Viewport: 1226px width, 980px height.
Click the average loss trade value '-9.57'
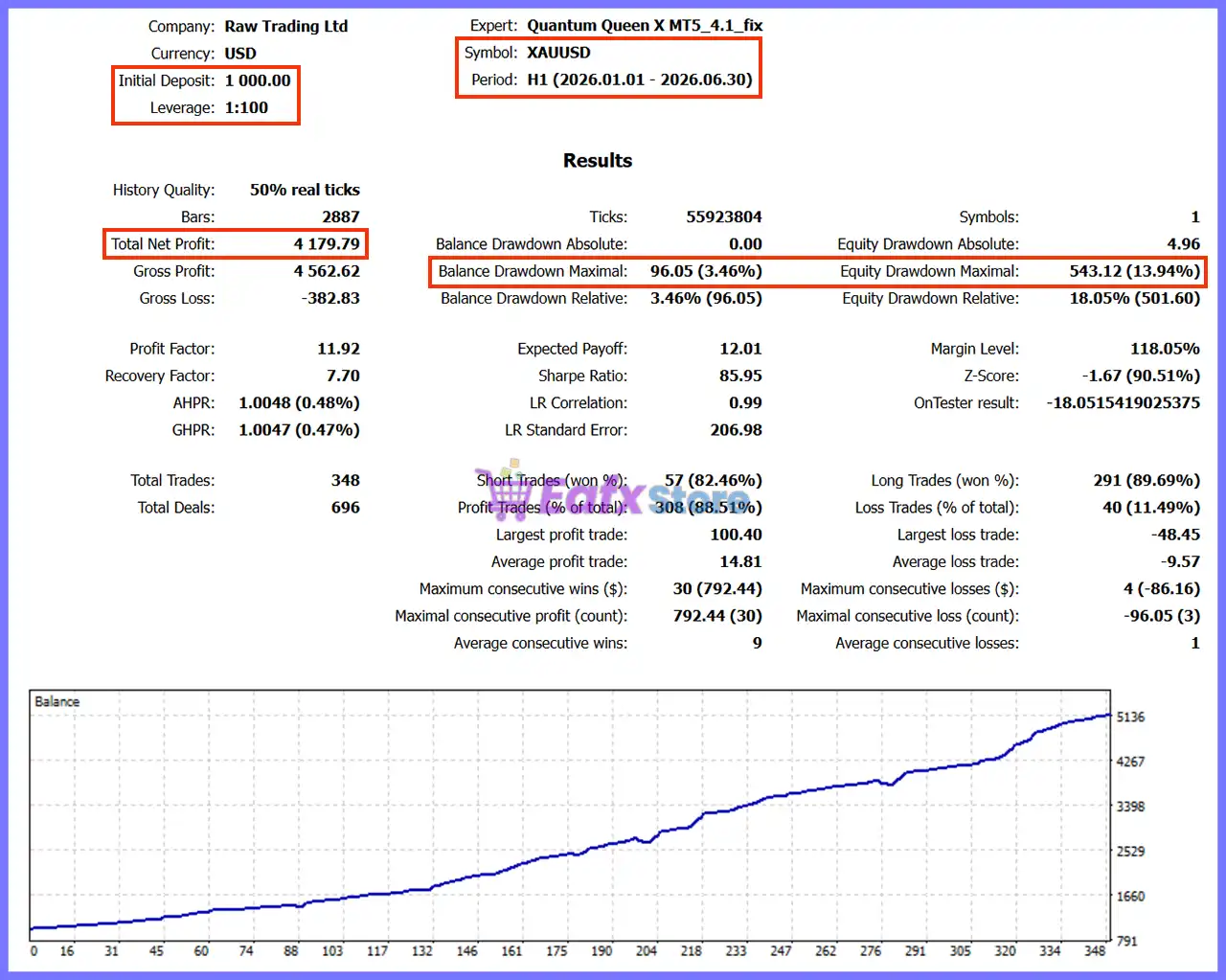[1180, 561]
